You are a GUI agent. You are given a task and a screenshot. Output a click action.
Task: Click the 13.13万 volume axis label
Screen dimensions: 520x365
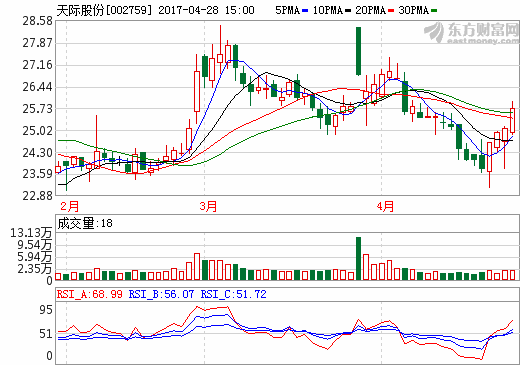(31, 233)
